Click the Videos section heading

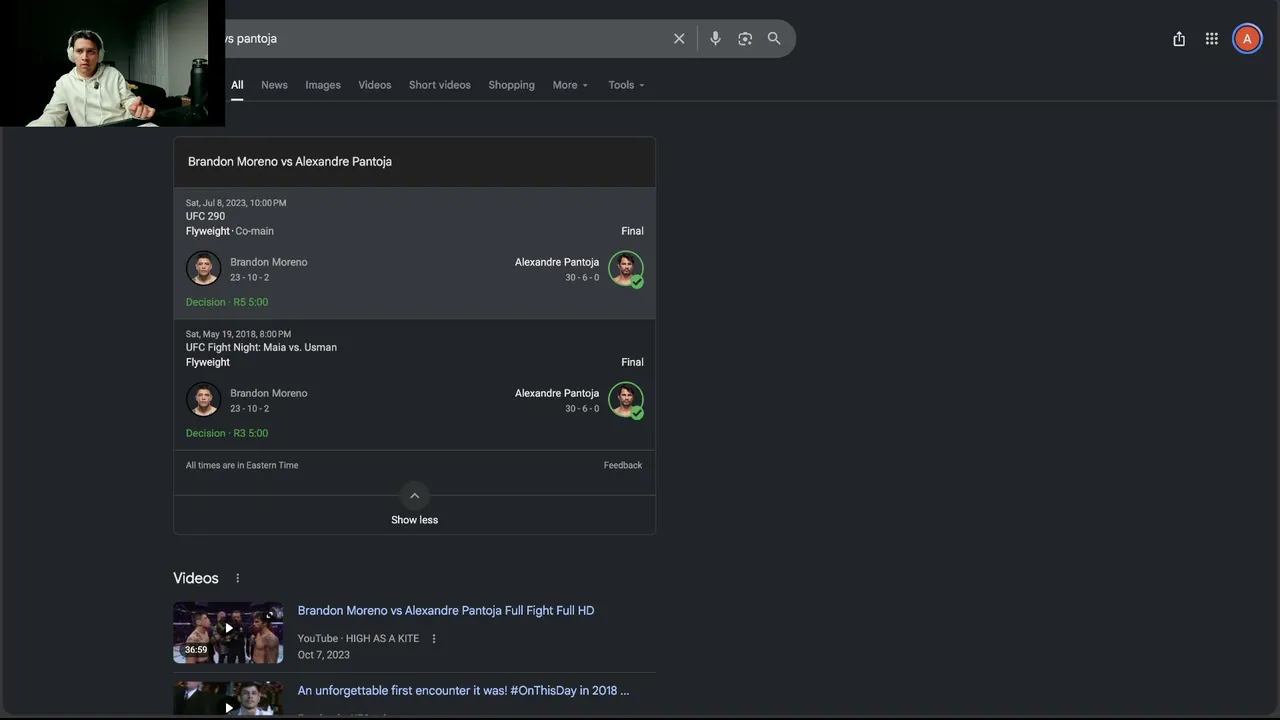tap(196, 578)
